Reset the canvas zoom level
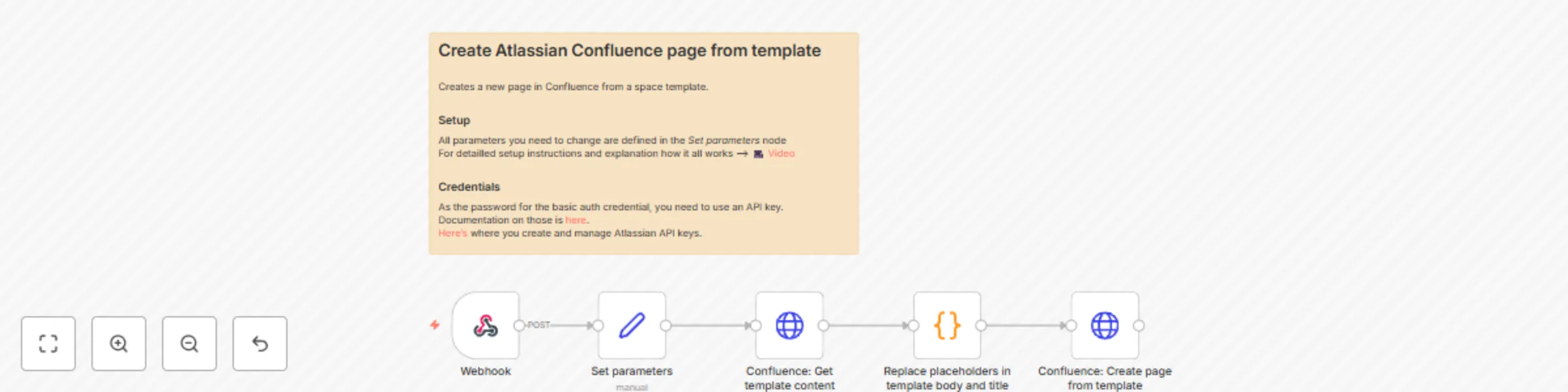Viewport: 1568px width, 392px height. pyautogui.click(x=260, y=344)
